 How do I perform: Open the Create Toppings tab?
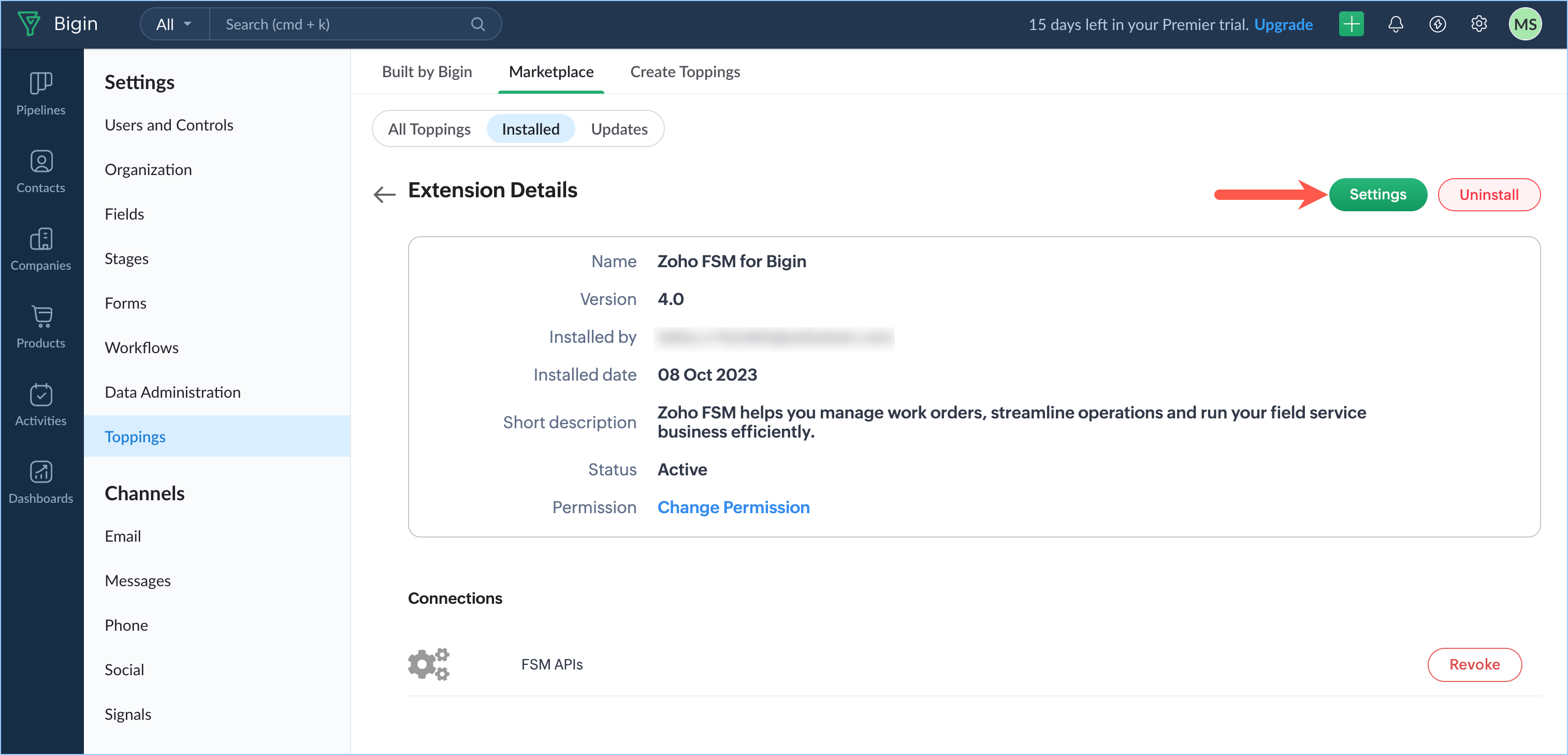(x=685, y=72)
